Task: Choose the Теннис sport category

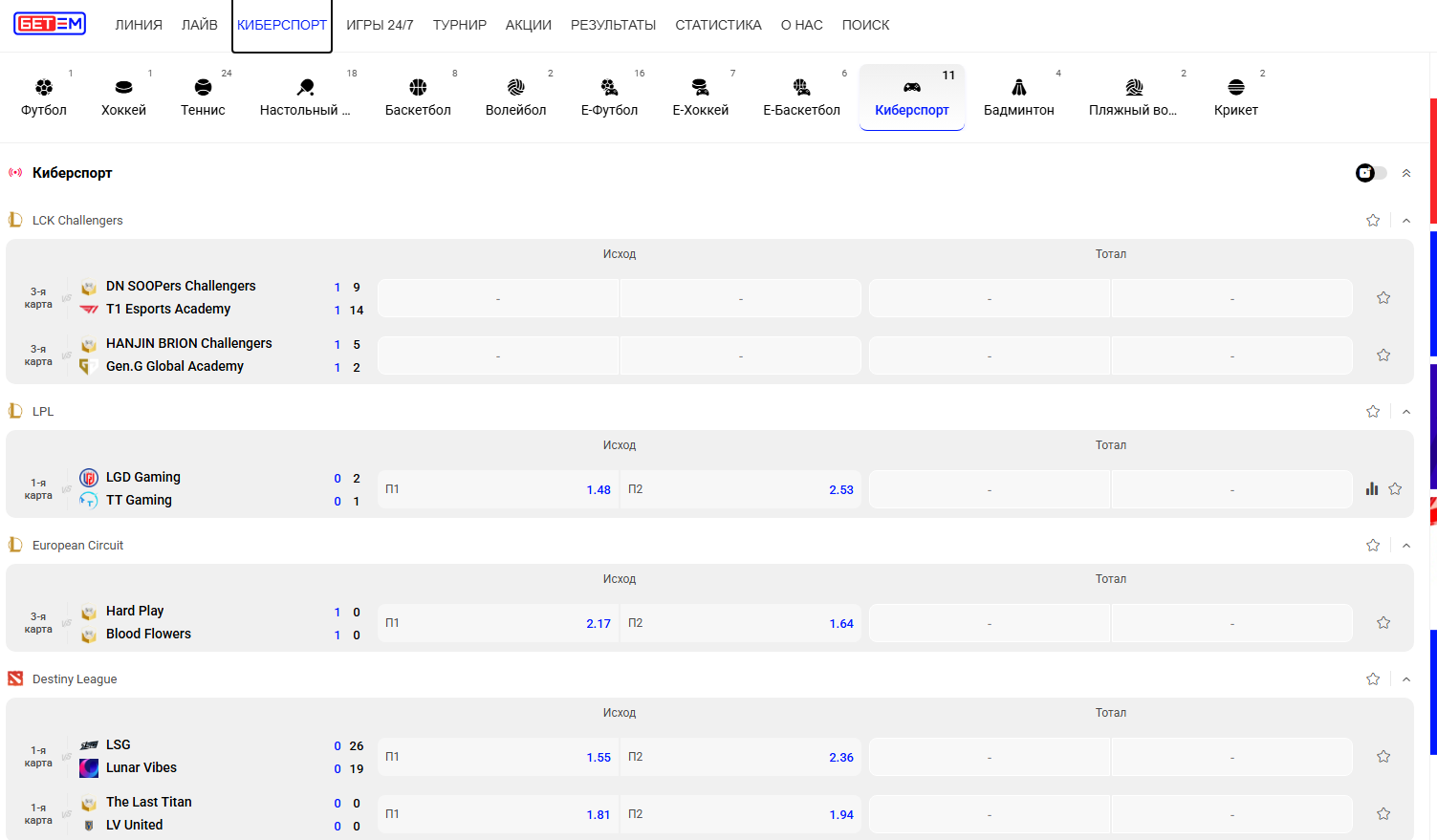Action: pyautogui.click(x=203, y=97)
